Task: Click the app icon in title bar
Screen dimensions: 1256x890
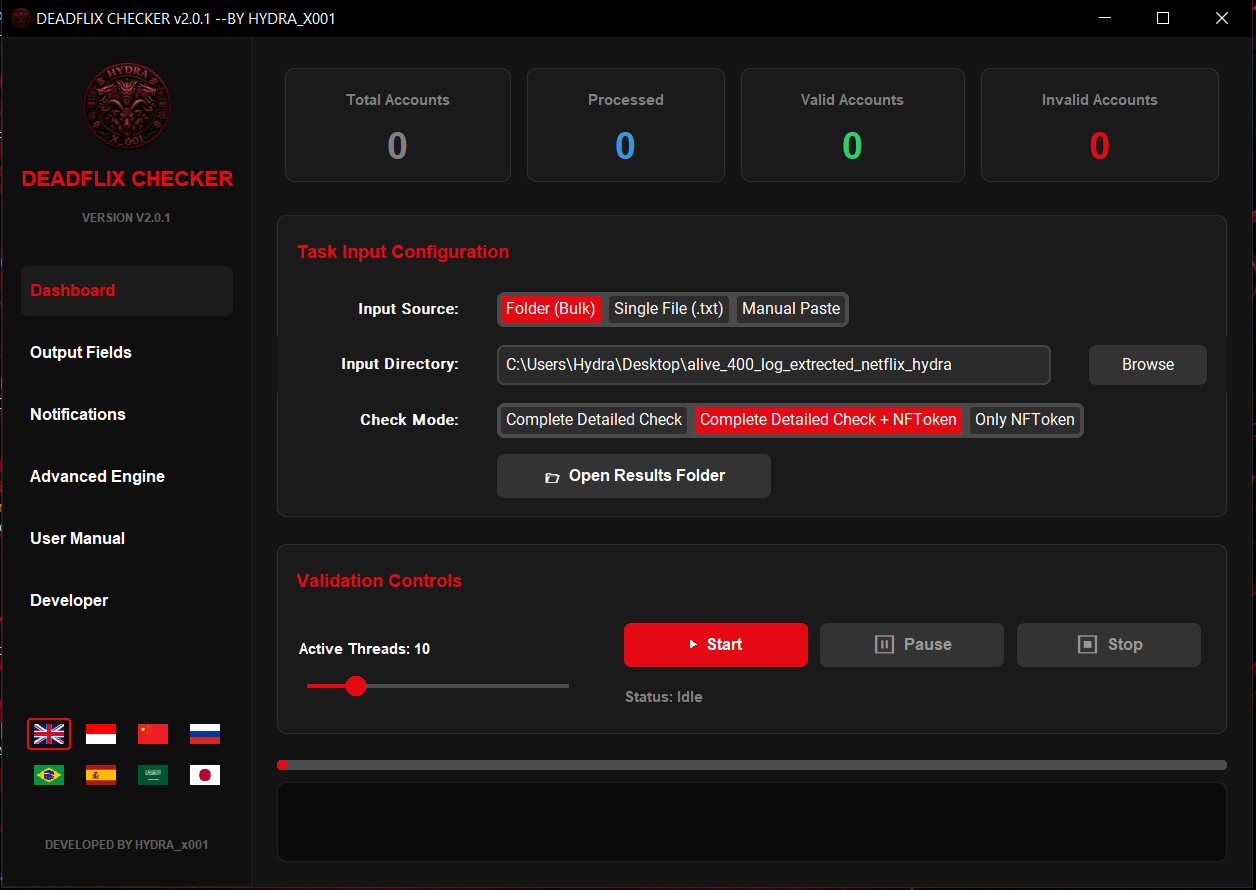Action: [20, 18]
